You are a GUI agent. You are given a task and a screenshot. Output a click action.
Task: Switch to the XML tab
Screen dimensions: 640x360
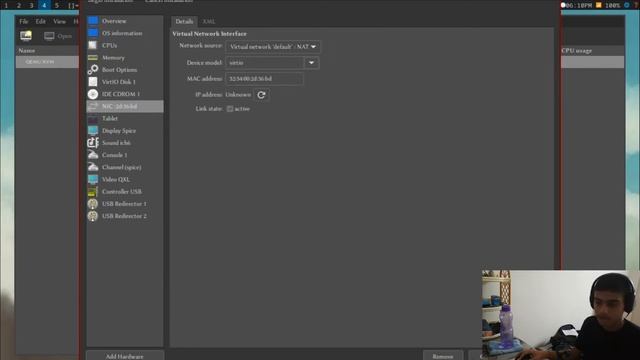pos(209,22)
